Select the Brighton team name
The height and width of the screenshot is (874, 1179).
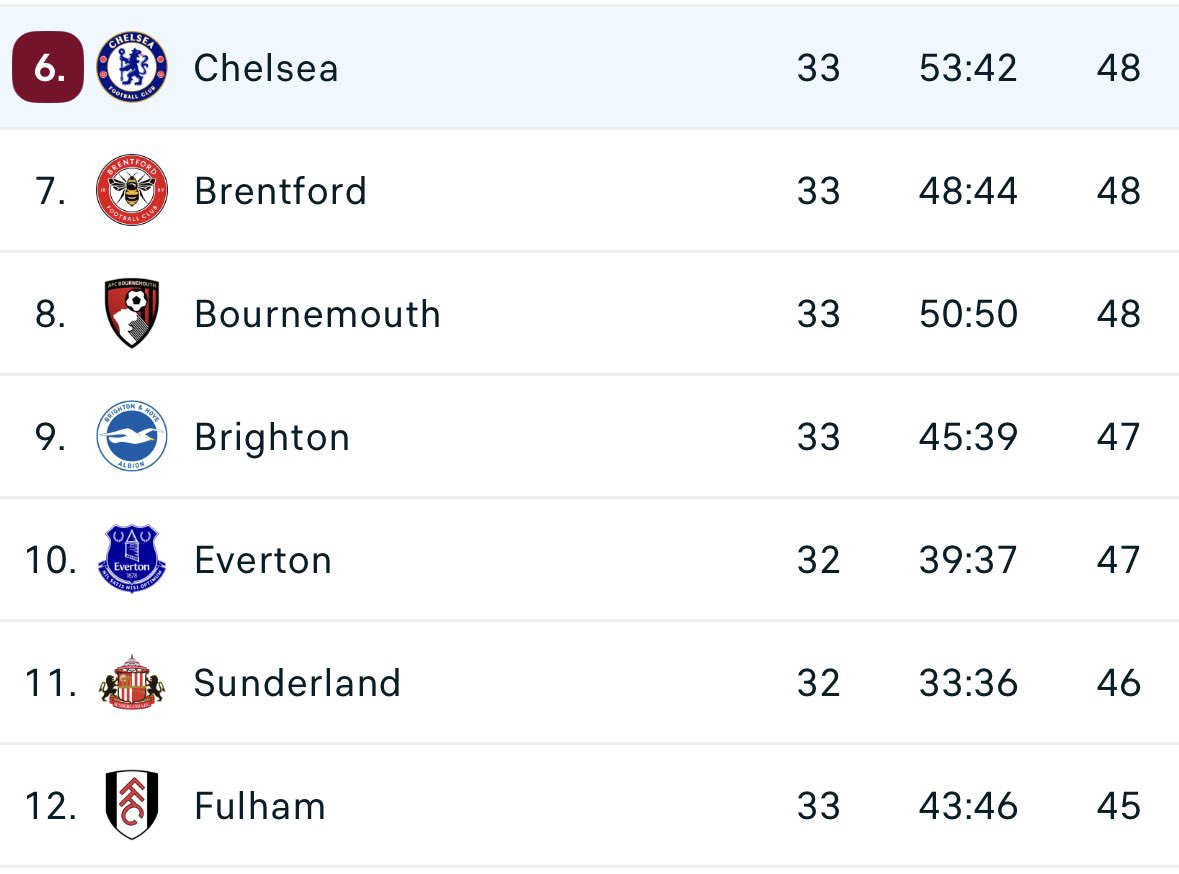point(272,437)
